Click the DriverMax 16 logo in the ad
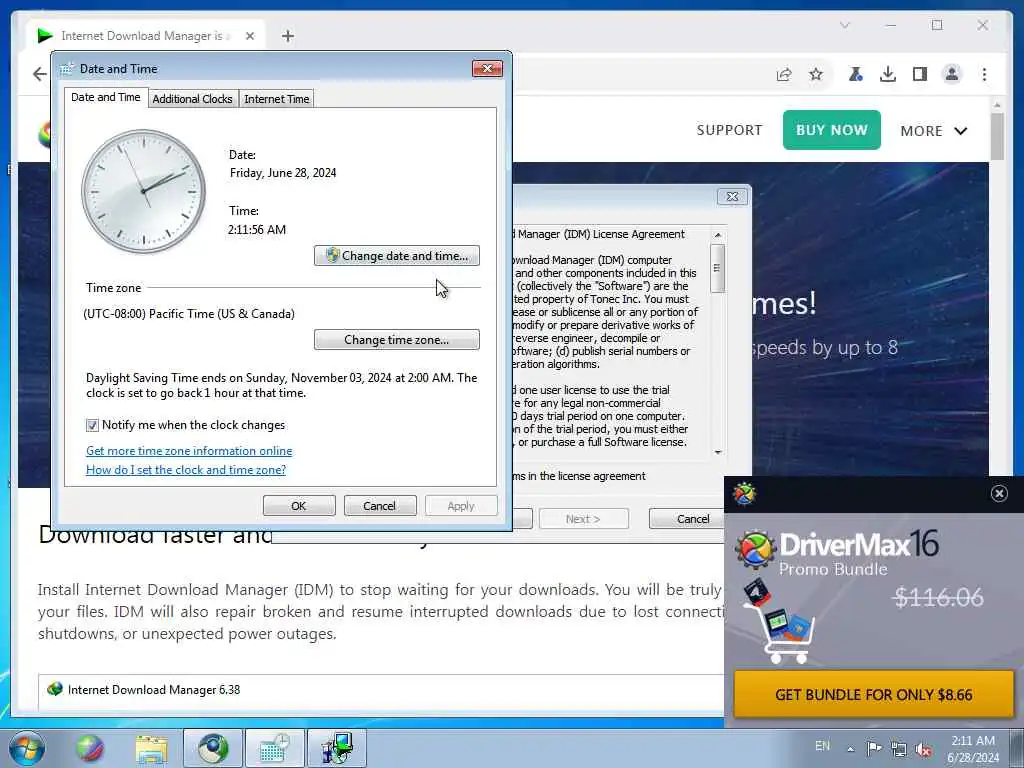Viewport: 1024px width, 768px height. point(837,552)
